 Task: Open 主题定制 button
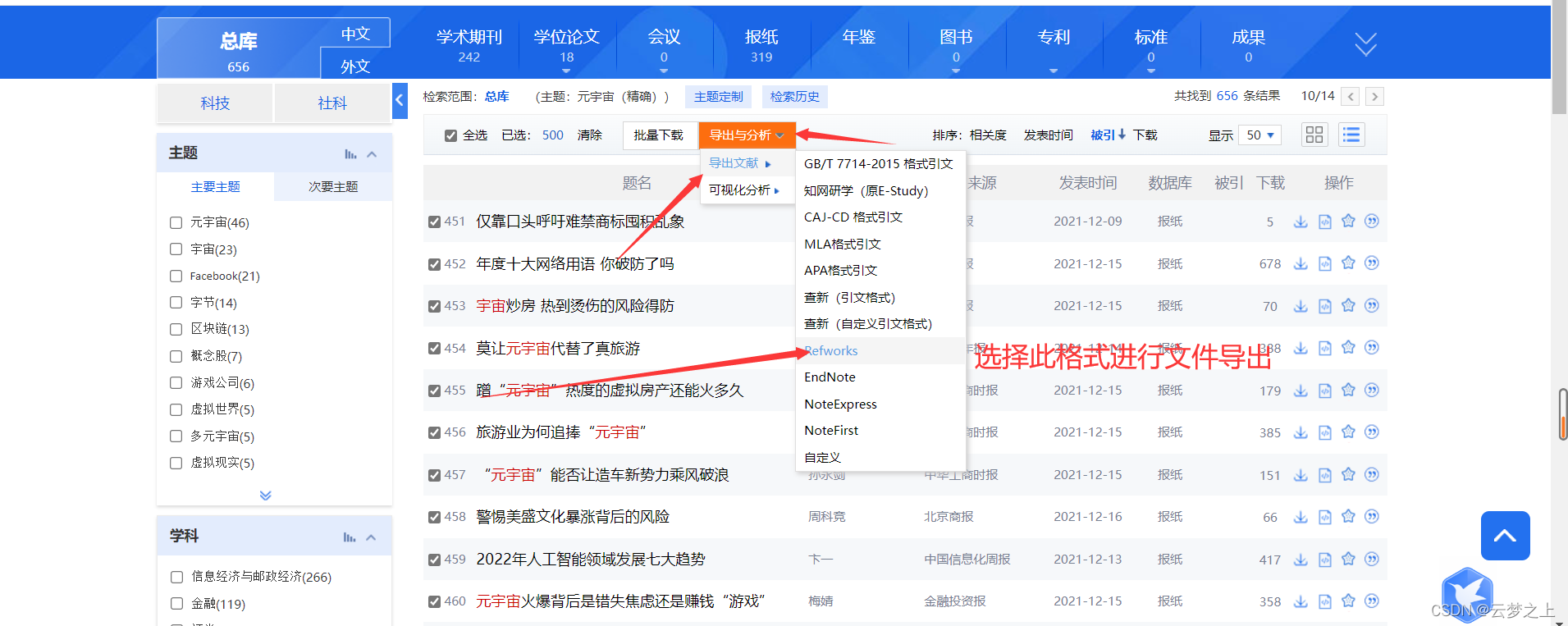click(x=719, y=97)
